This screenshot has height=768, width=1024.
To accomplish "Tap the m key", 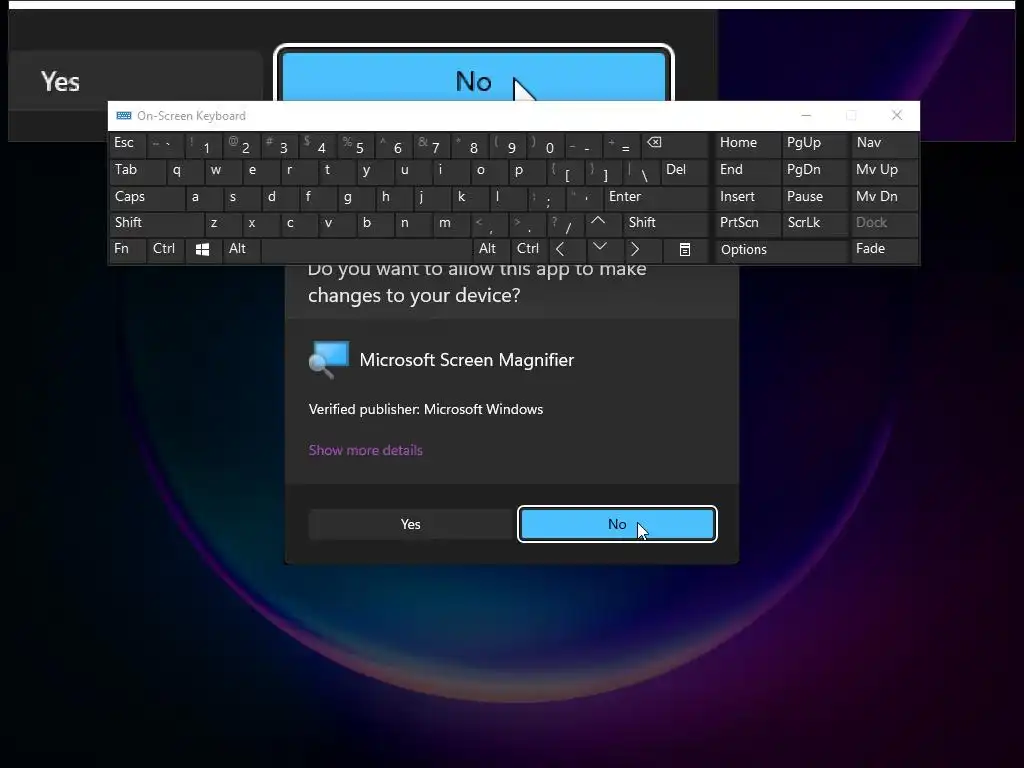I will 451,223.
